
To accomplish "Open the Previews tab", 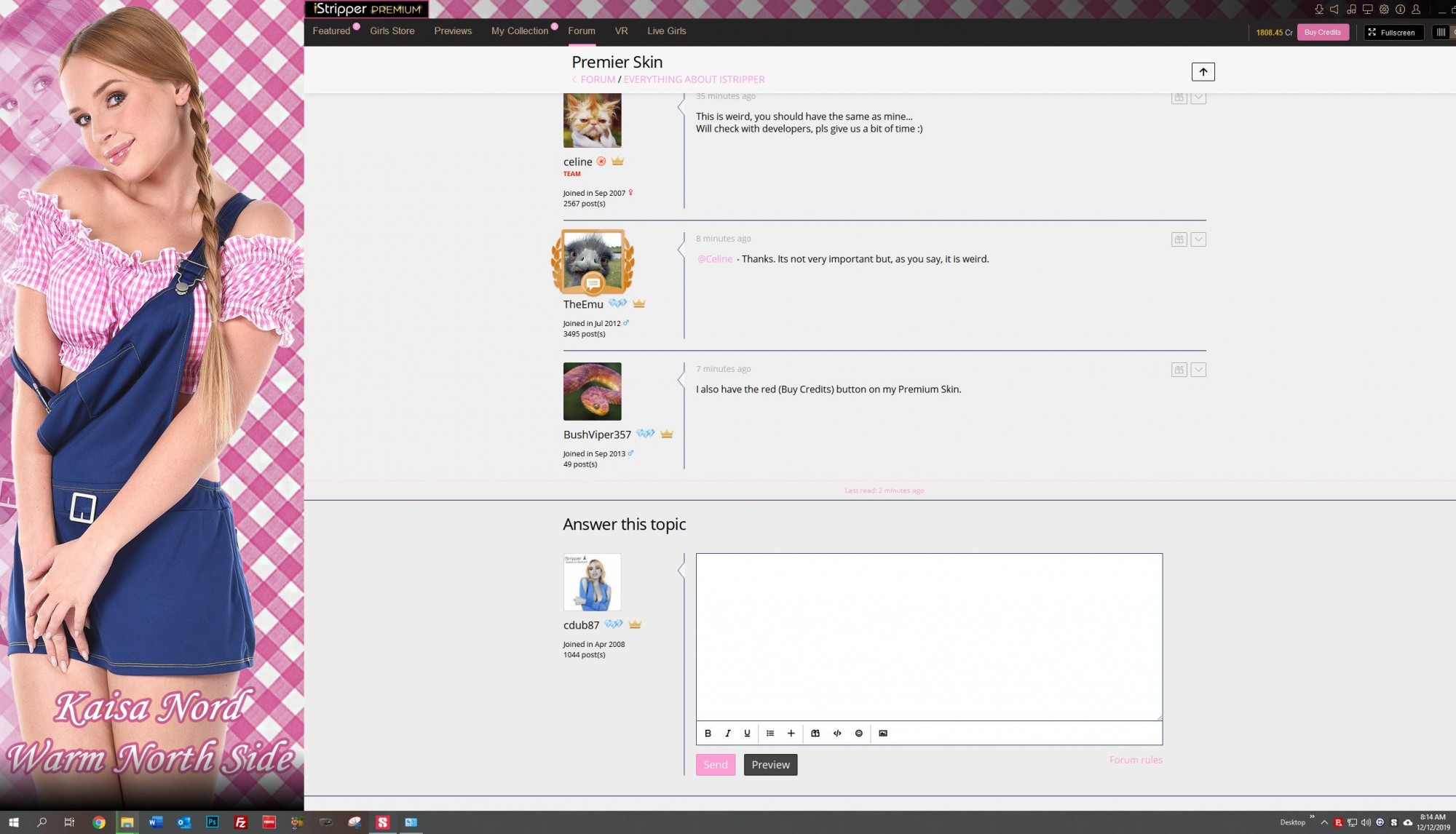I will click(453, 31).
